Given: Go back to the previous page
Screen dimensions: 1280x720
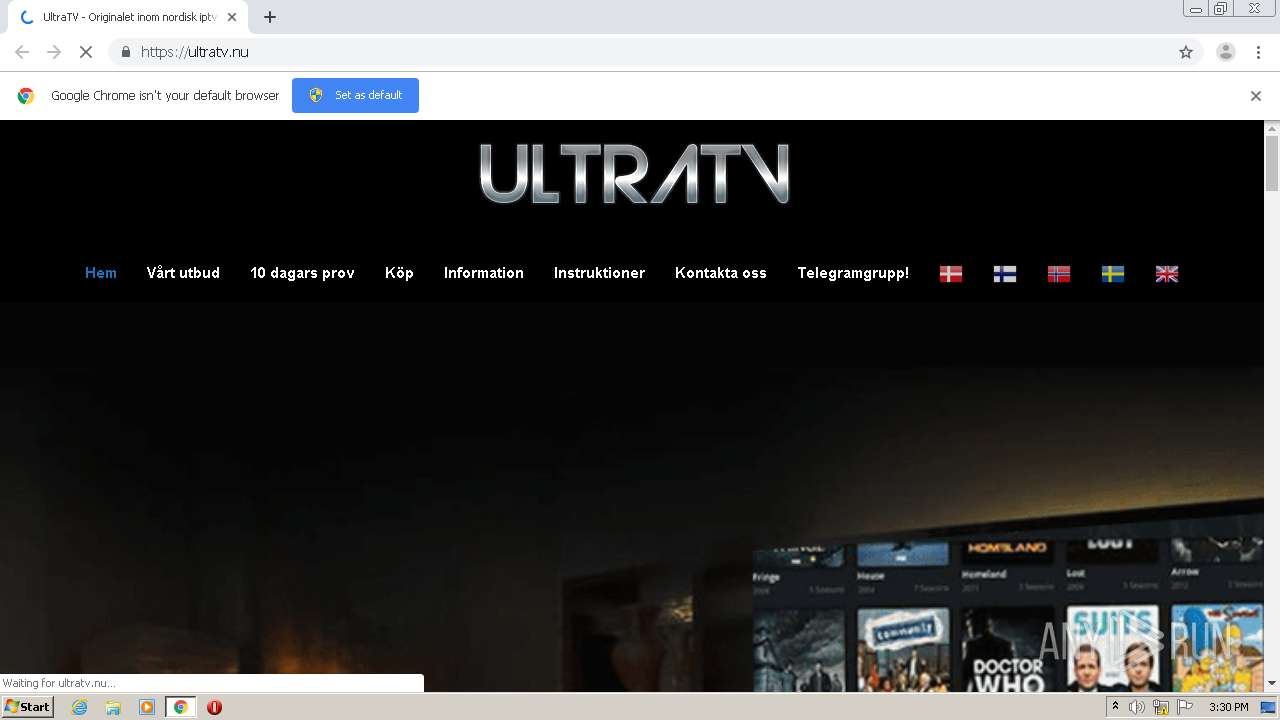Looking at the screenshot, I should tap(22, 52).
